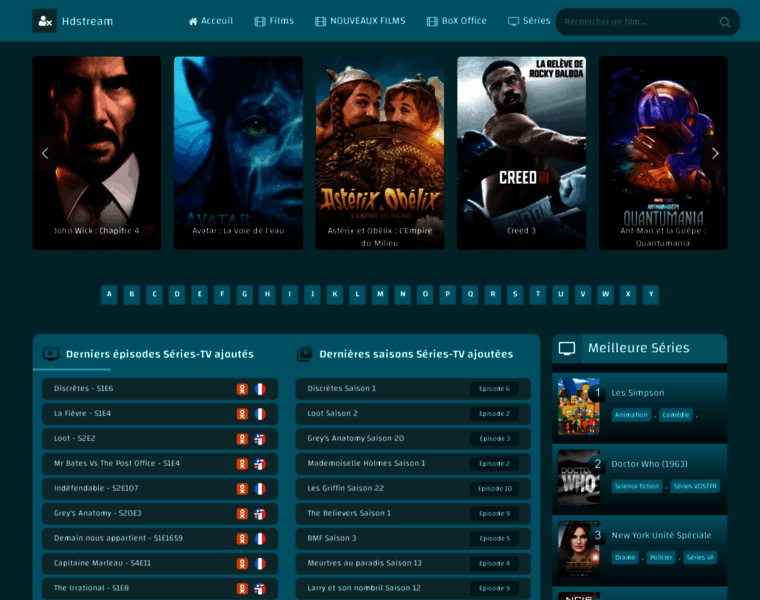The width and height of the screenshot is (760, 600).
Task: Click OK.ru icon on Capitaine Marleau - S4E11
Action: pos(242,563)
